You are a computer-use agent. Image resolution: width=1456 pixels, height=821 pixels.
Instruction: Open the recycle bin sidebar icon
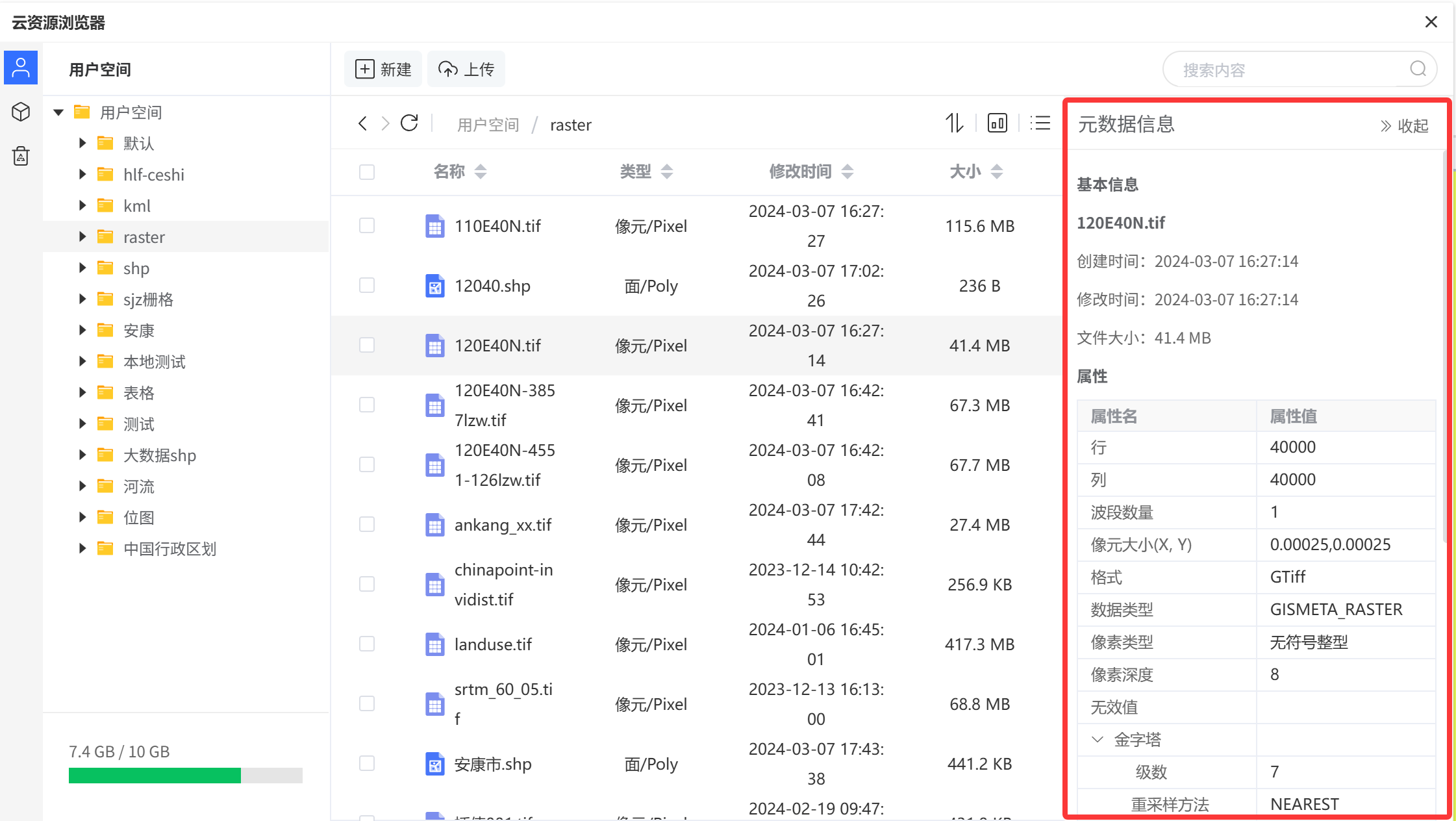coord(21,156)
